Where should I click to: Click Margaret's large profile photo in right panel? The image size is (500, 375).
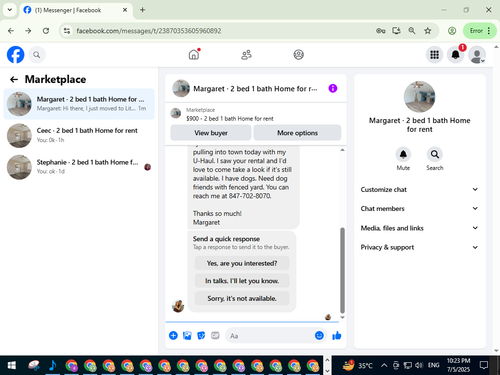419,97
